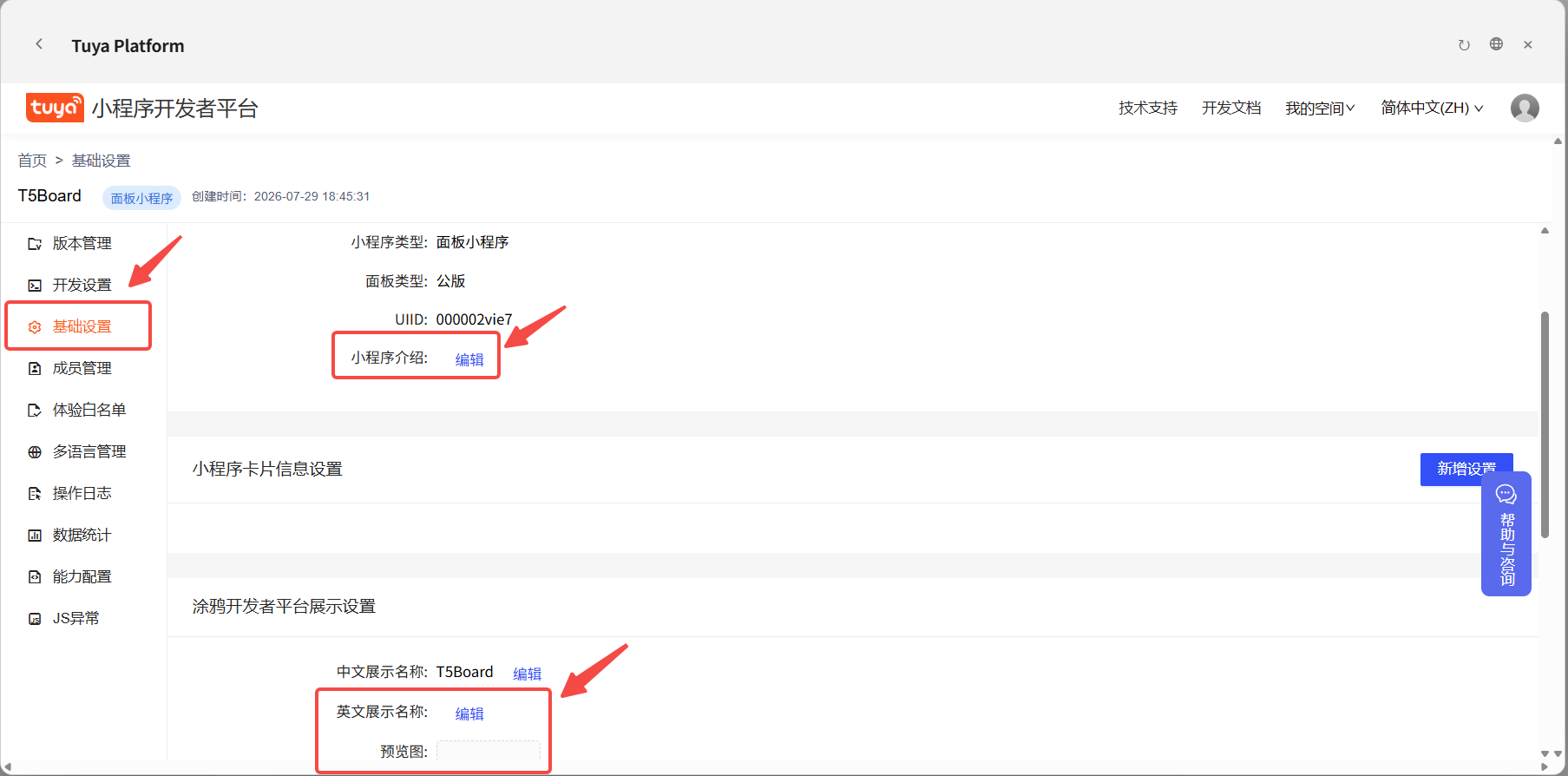Go to 首页 in the breadcrumb
This screenshot has height=776, width=1568.
click(32, 161)
